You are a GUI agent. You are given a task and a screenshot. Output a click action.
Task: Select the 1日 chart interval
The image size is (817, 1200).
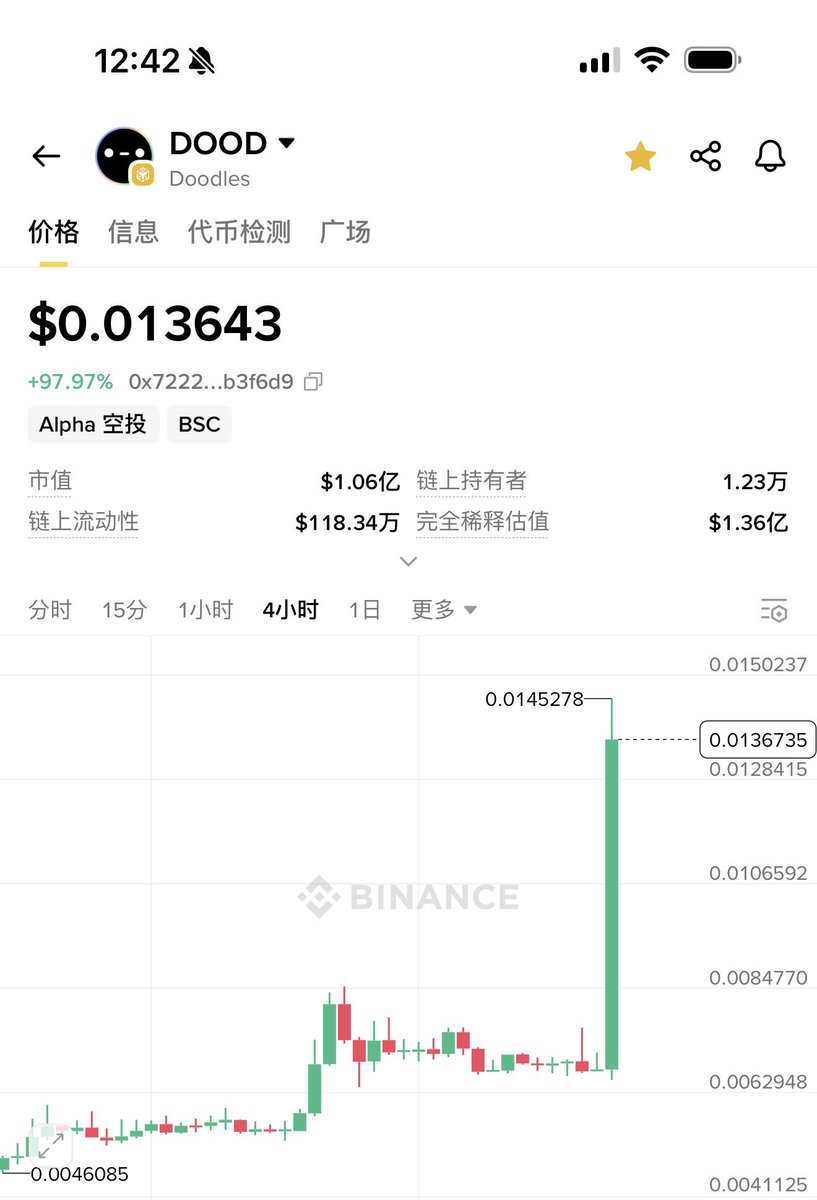364,610
